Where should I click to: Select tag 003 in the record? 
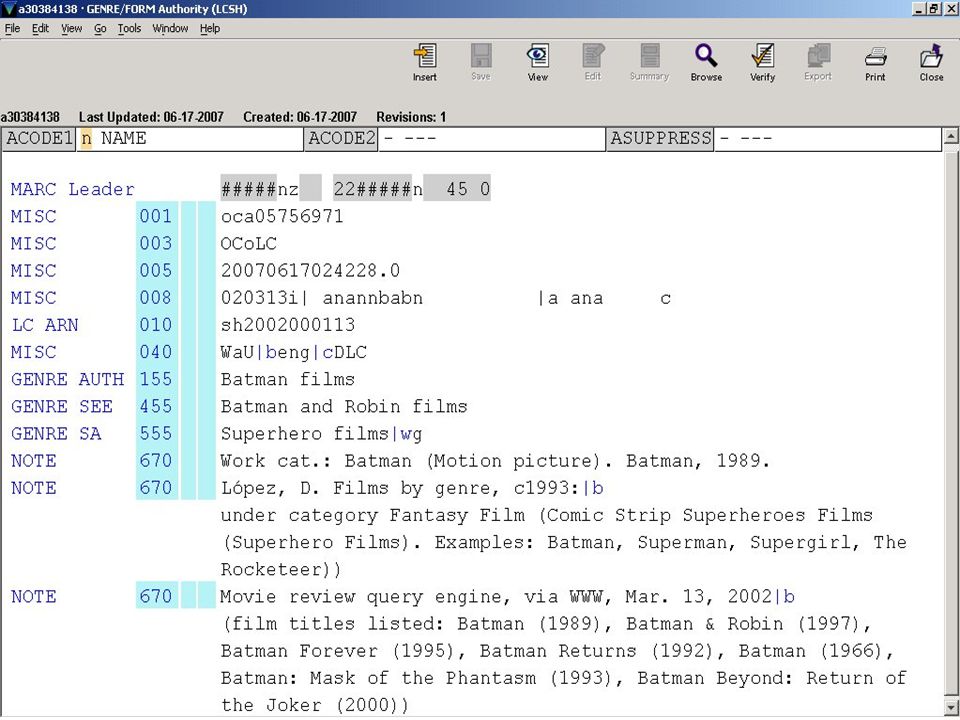click(x=156, y=244)
